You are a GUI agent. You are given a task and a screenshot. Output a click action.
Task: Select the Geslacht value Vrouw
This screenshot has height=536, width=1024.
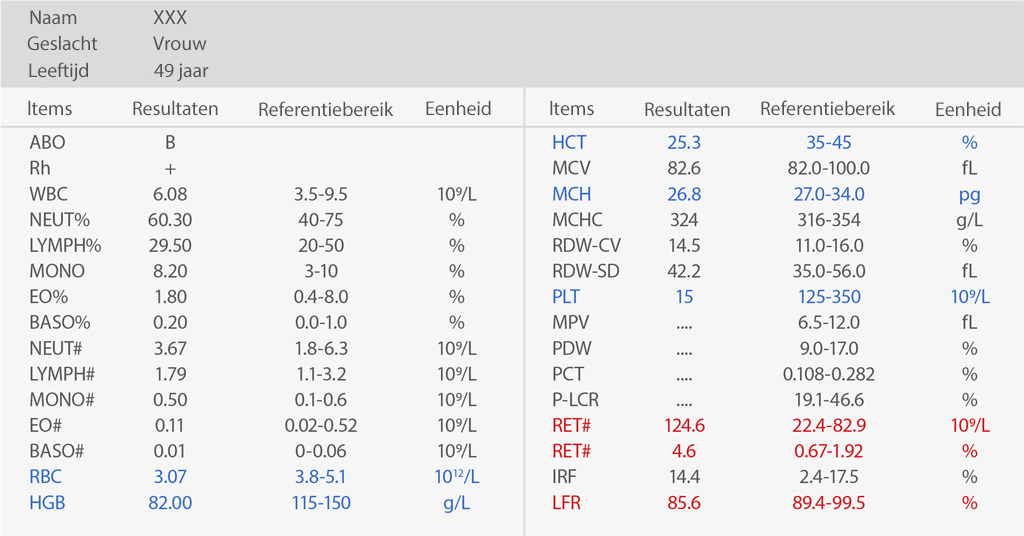[180, 44]
